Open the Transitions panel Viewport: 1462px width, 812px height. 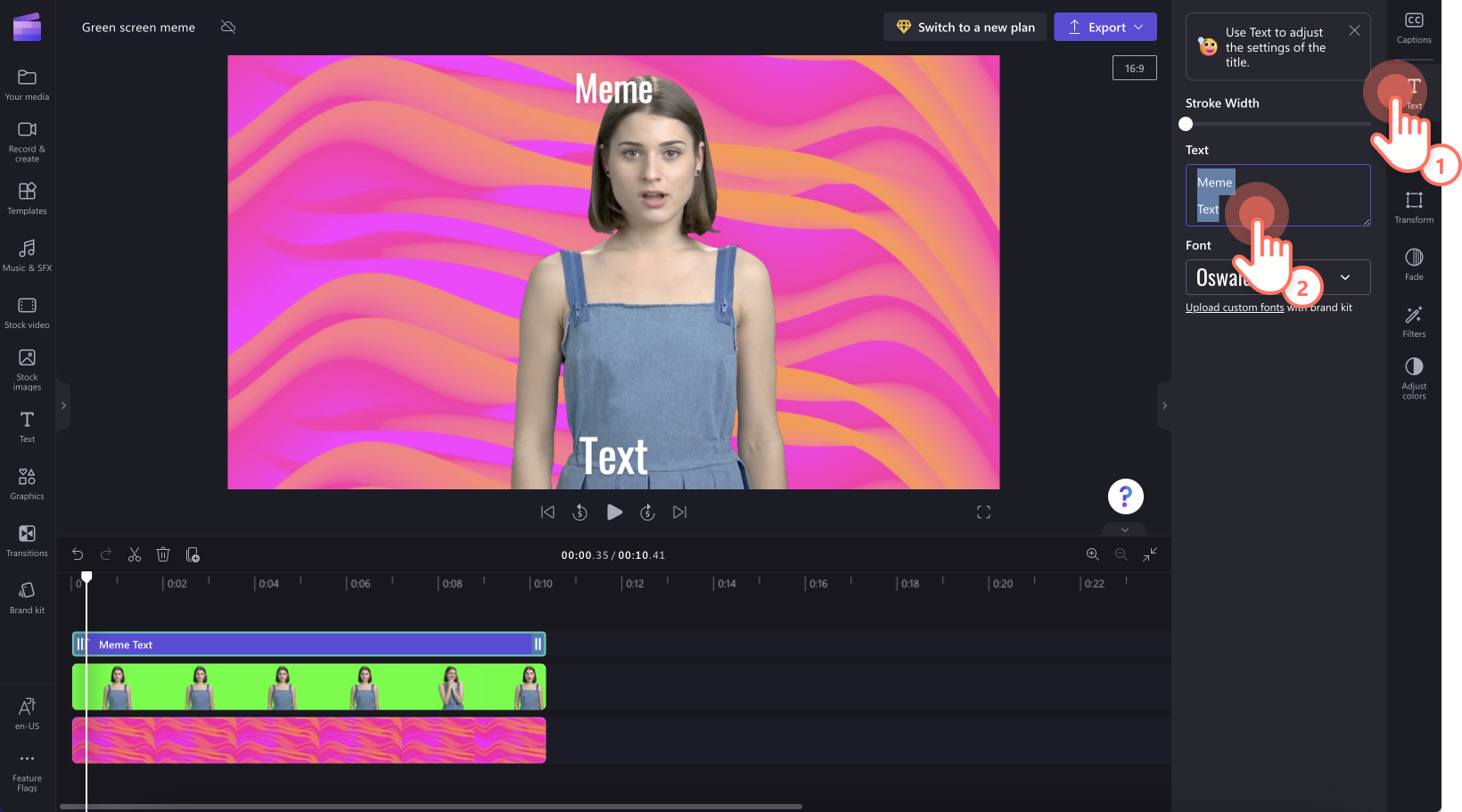coord(27,539)
